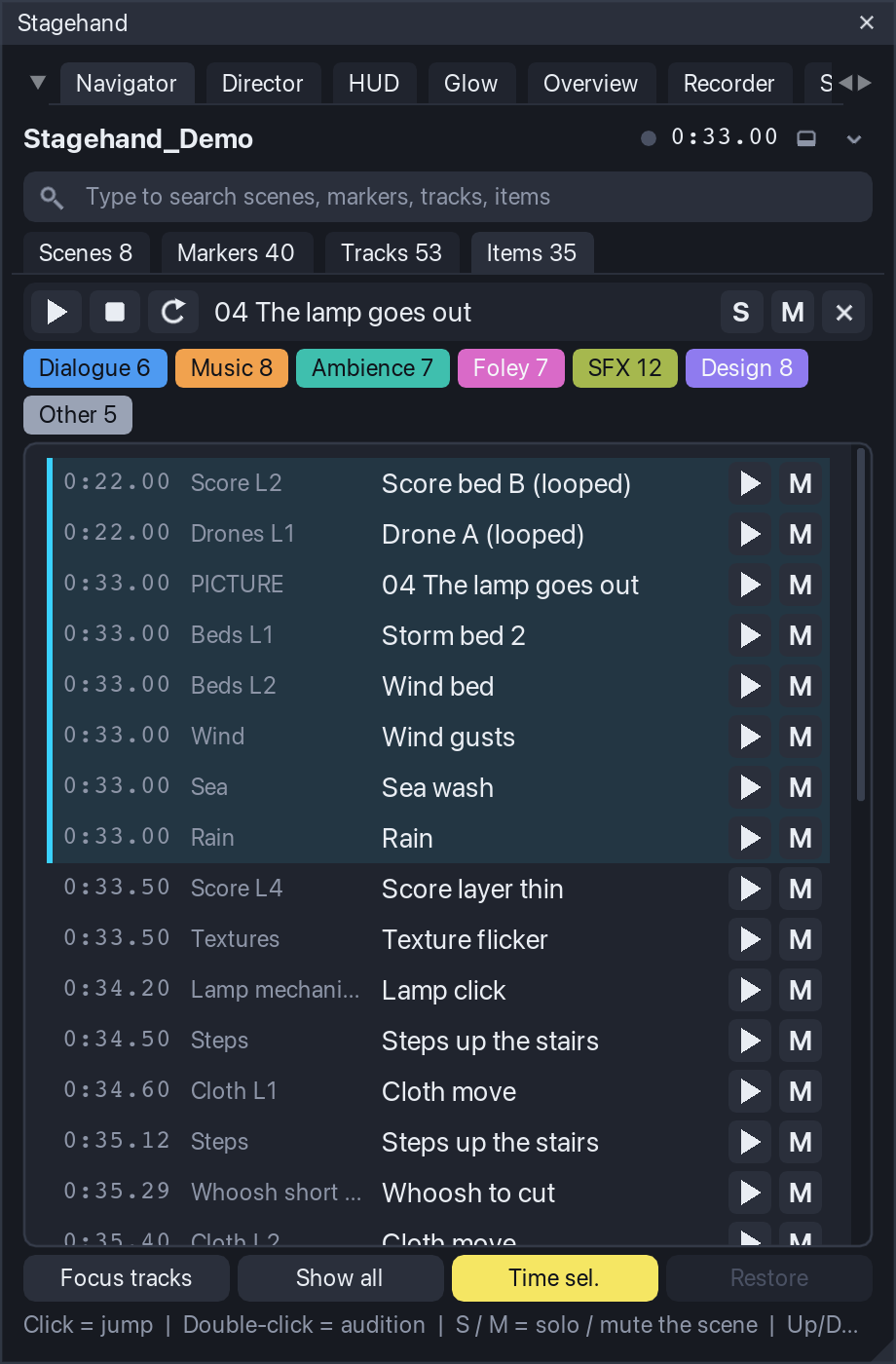This screenshot has height=1364, width=896.
Task: Mute the Lamp click item
Action: (x=801, y=990)
